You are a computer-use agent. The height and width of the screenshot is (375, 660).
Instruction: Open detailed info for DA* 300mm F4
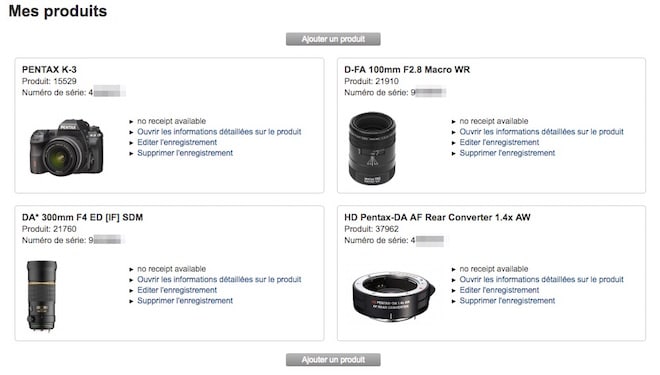pyautogui.click(x=219, y=279)
